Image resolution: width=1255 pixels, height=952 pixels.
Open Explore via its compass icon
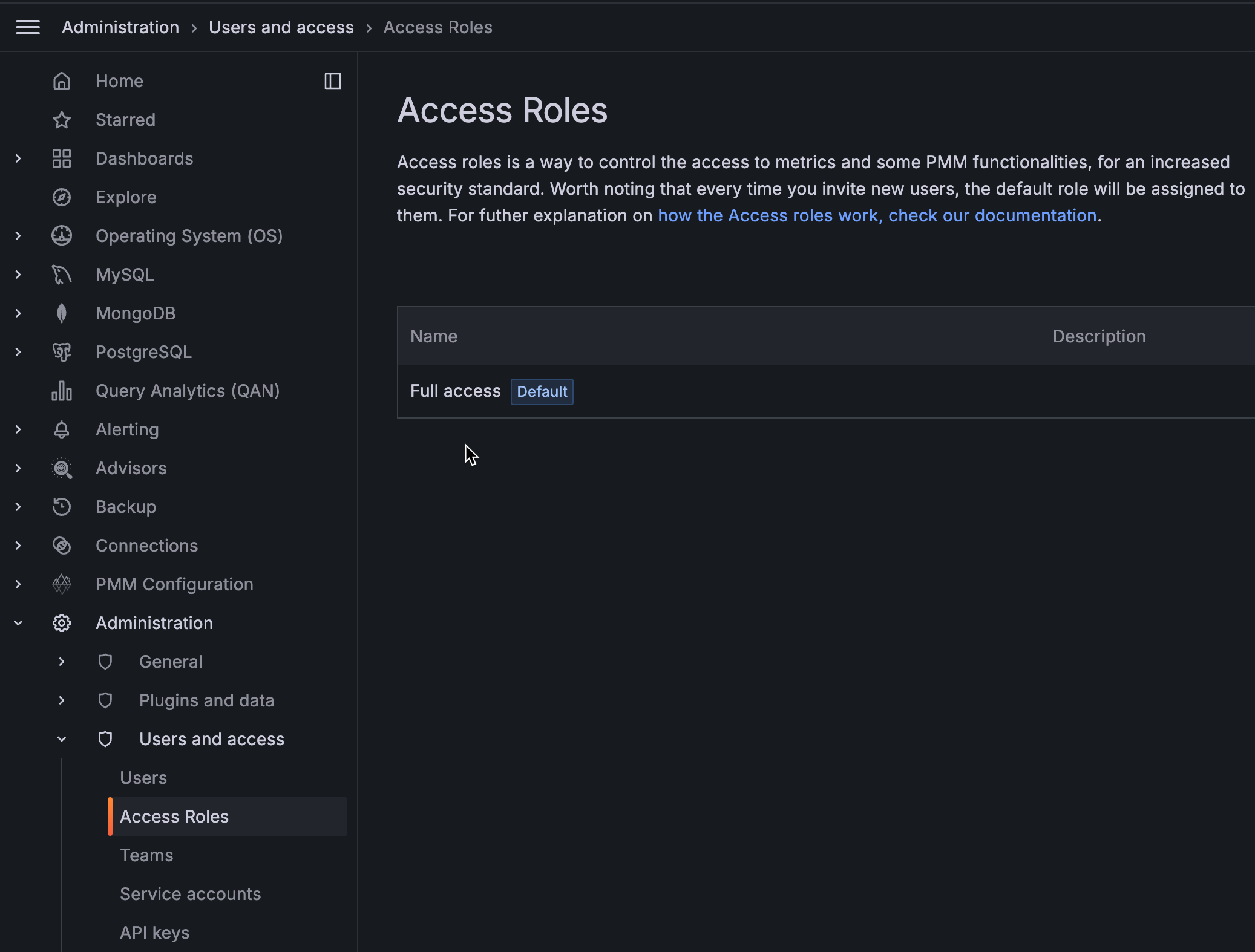tap(62, 197)
